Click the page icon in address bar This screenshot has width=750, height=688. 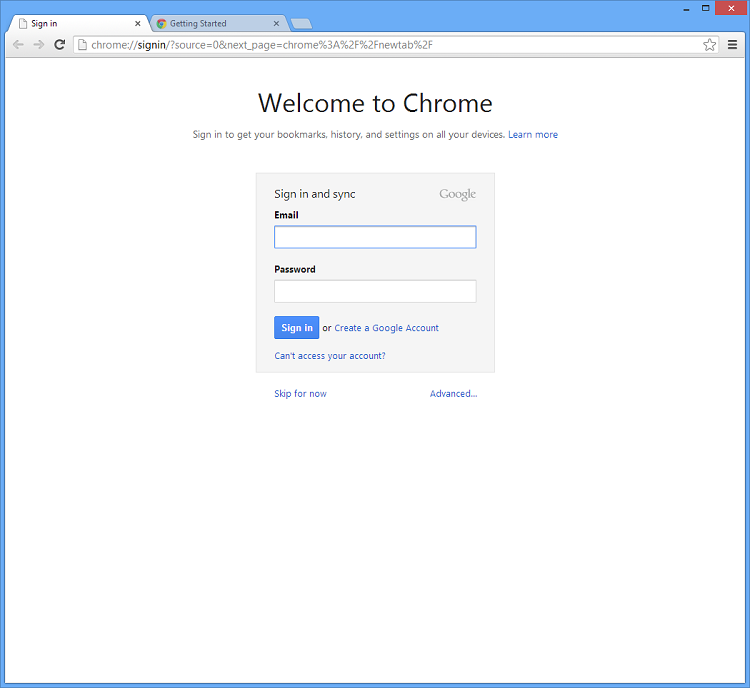click(x=83, y=45)
